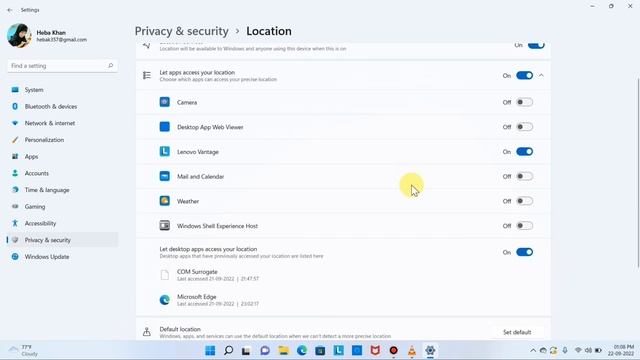Collapse the Let apps access your location section

[x=541, y=76]
